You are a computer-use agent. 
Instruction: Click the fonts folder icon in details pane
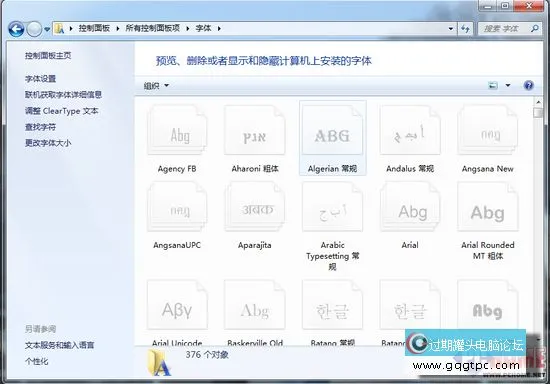159,363
